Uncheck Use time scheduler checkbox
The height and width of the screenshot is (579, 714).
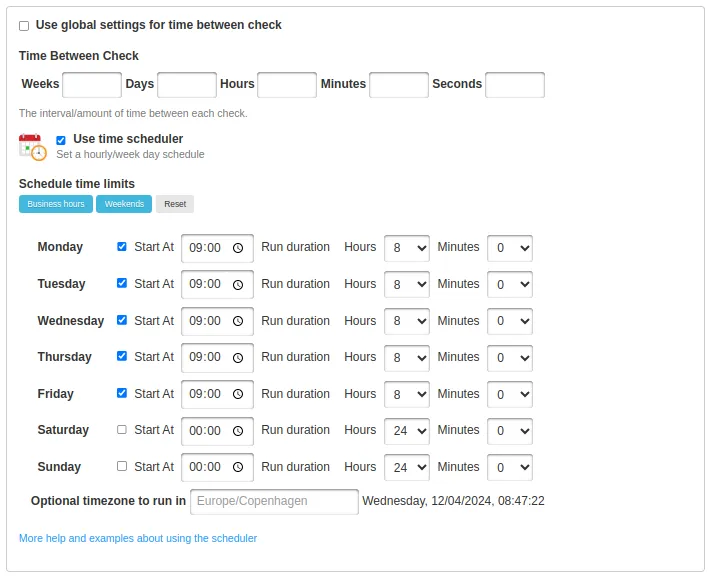(61, 140)
